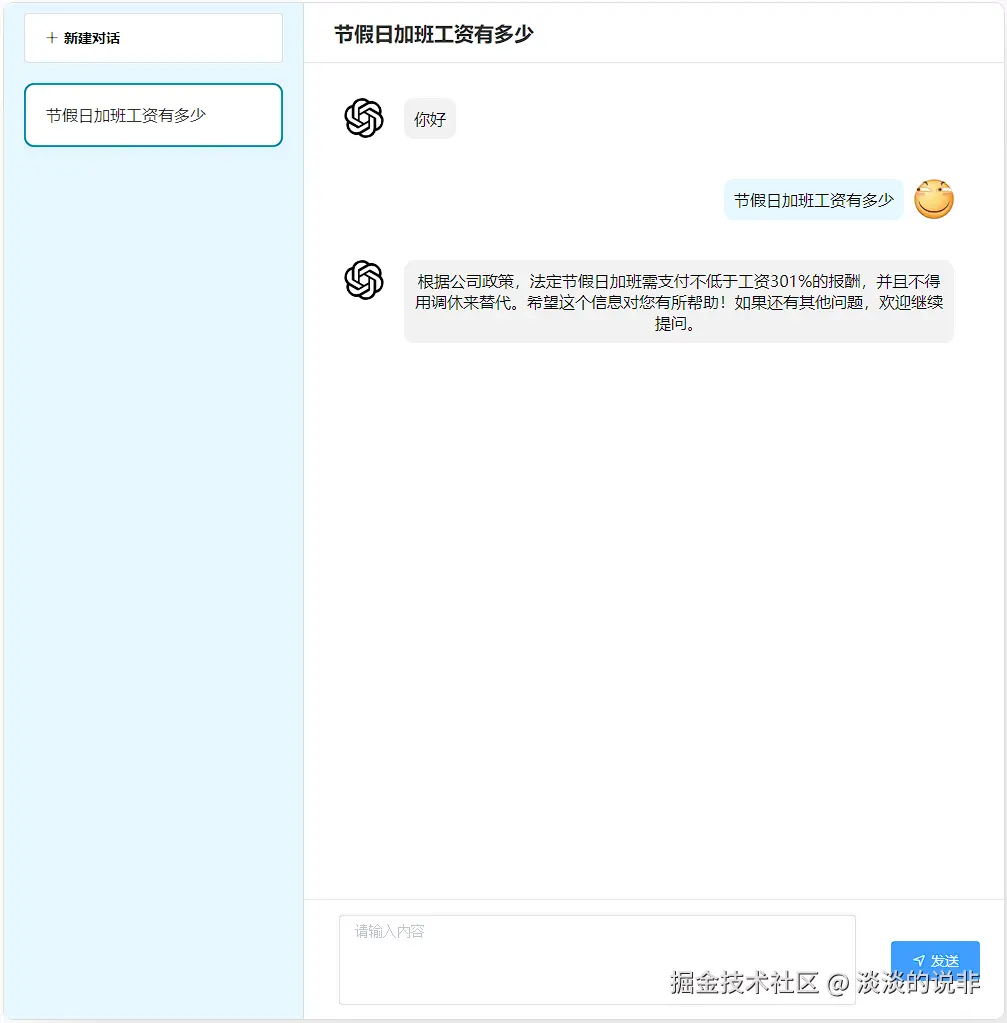
Task: Click the plus icon beside 新建对话
Action: 50,37
